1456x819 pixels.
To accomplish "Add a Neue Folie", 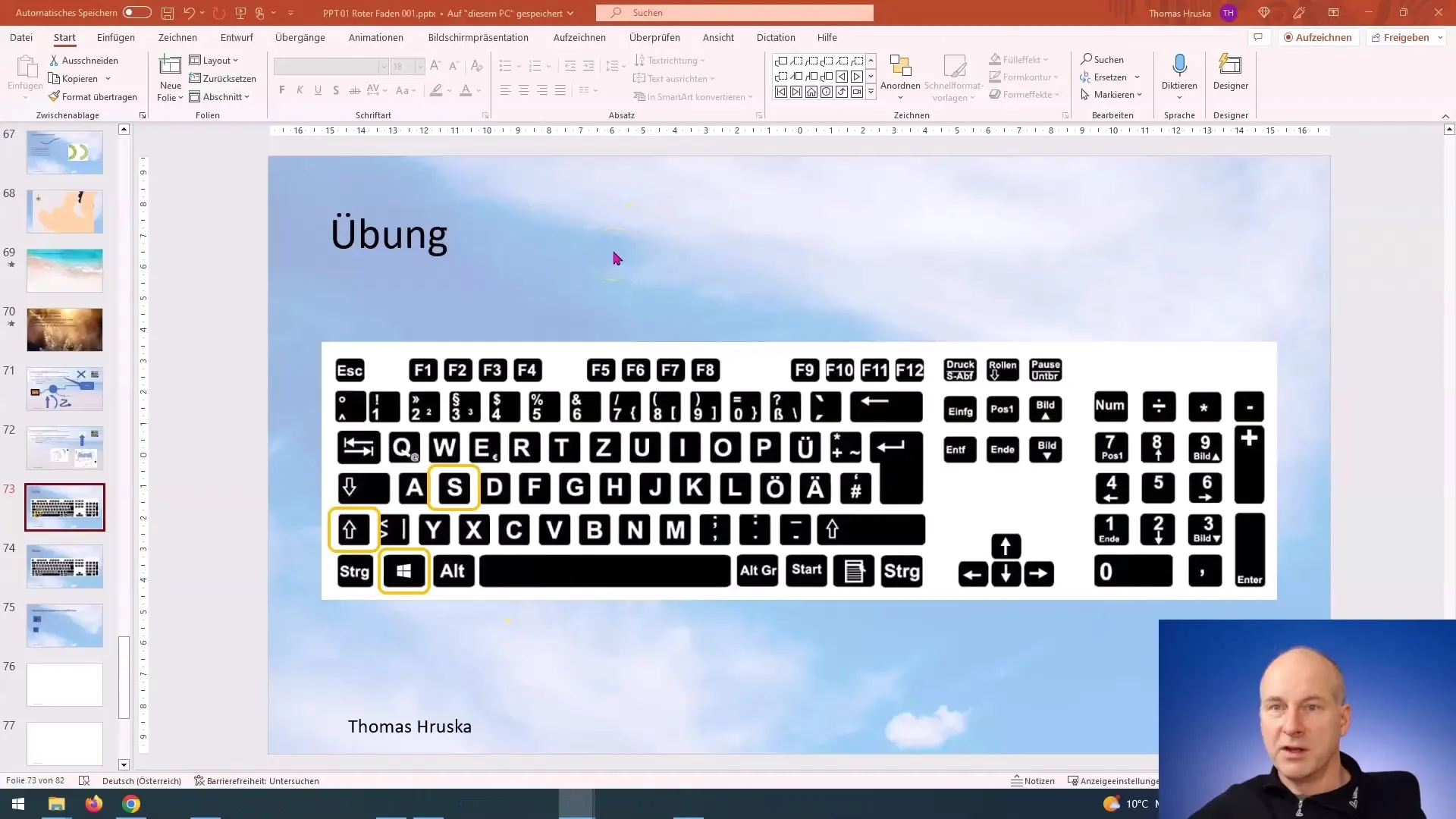I will pos(170,78).
